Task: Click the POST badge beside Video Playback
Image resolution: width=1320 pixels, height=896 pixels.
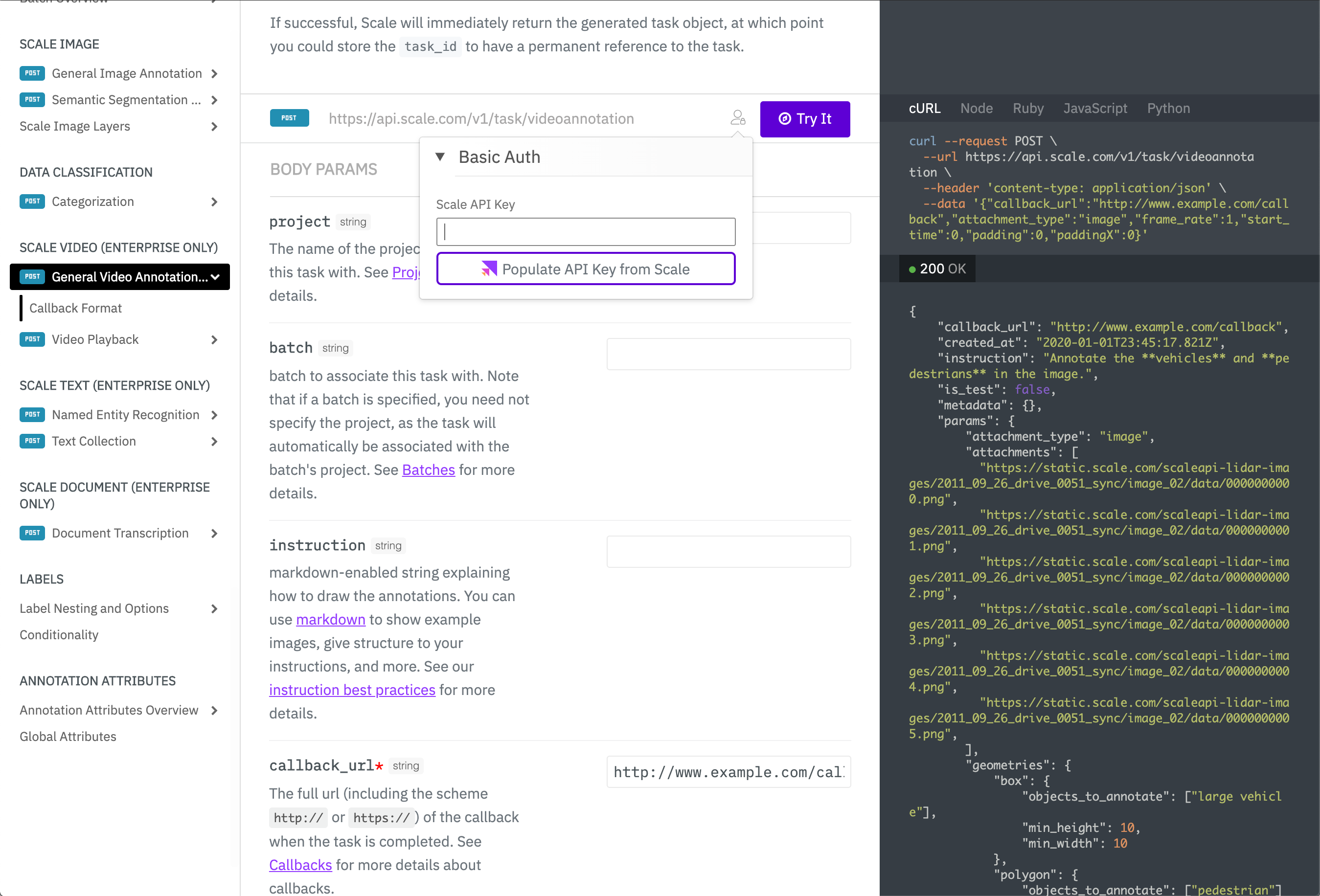Action: (x=32, y=339)
